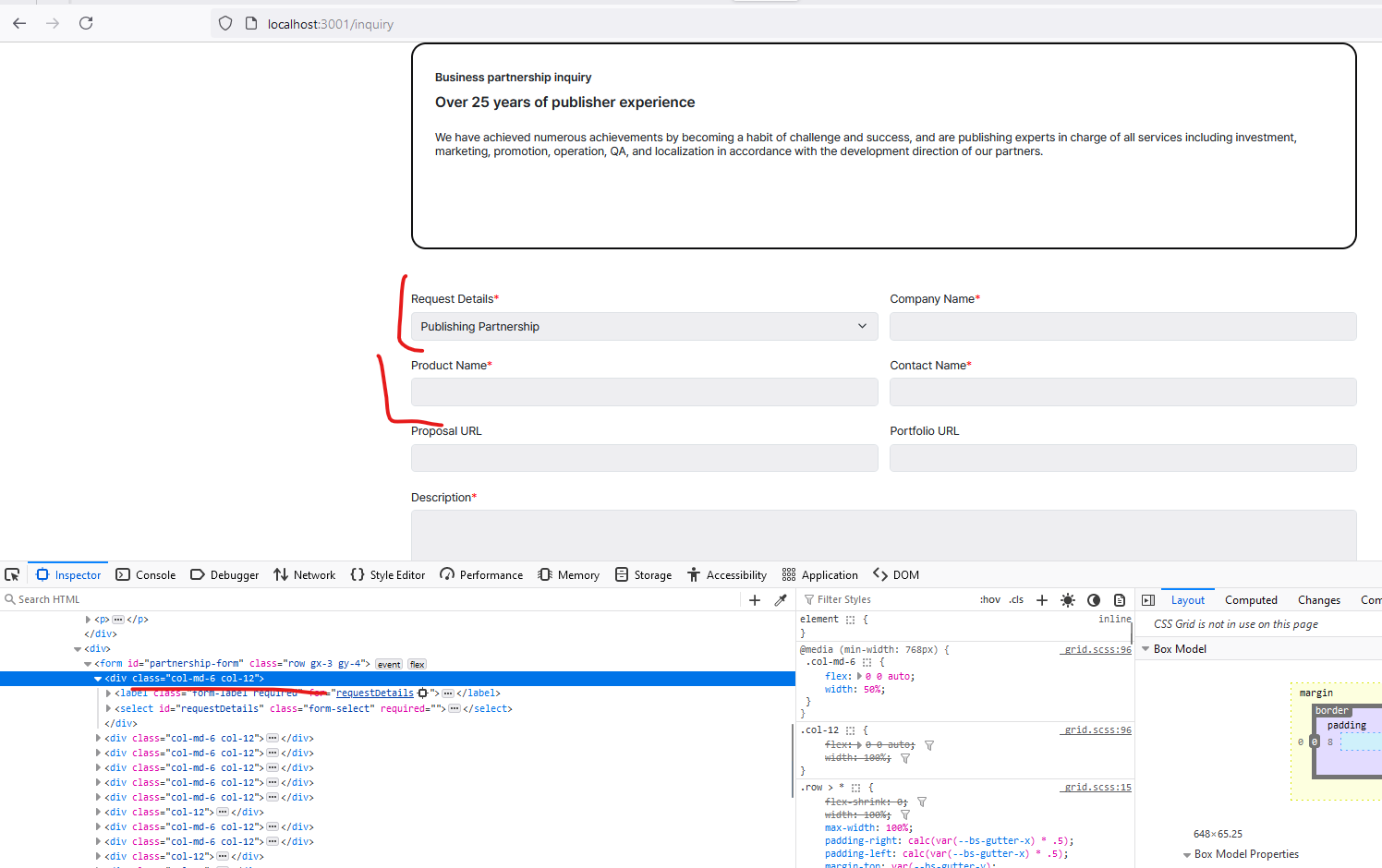
Task: Click in the Portfolio URL field
Action: [1122, 458]
